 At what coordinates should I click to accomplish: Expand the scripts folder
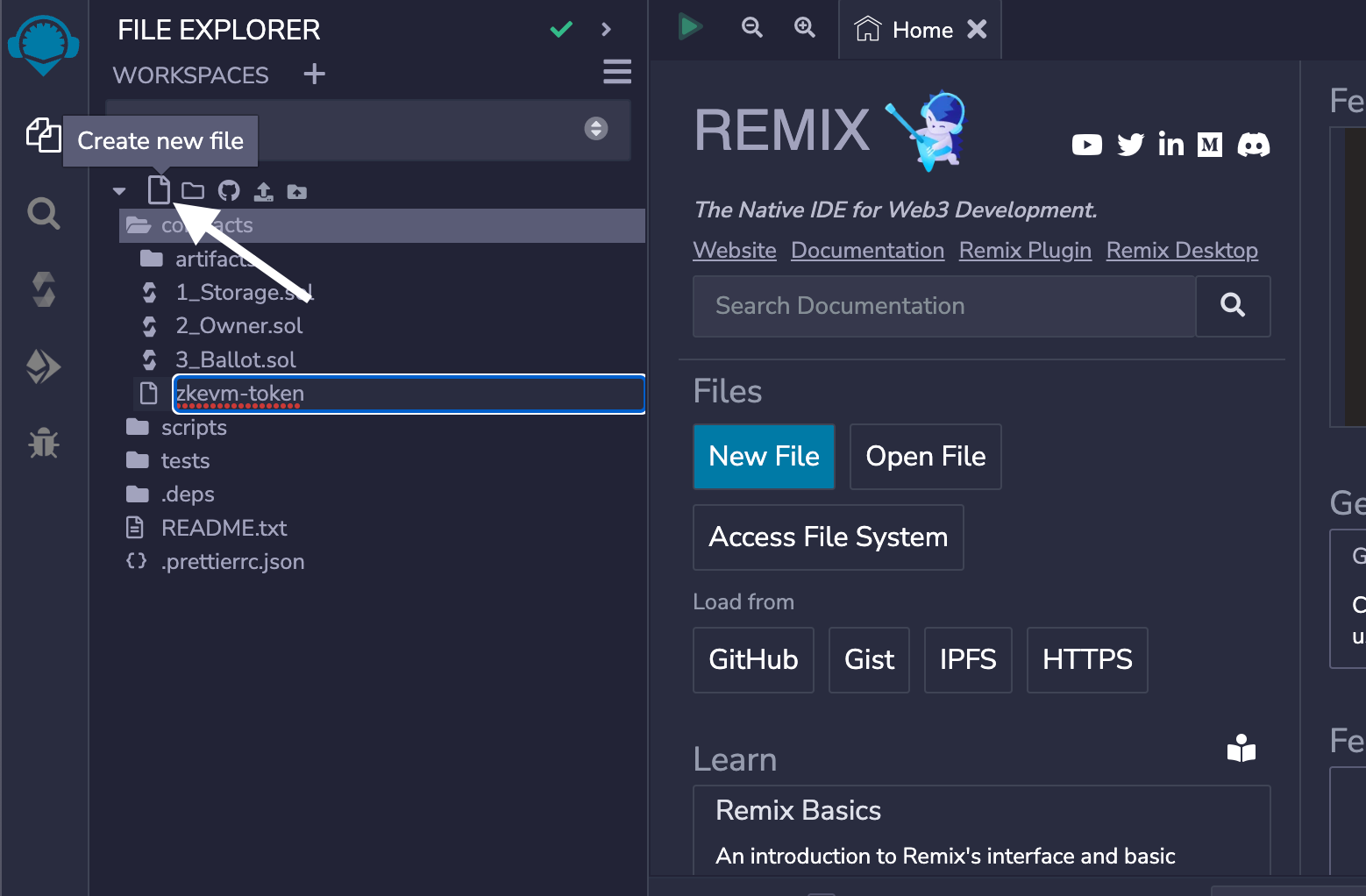(176, 427)
